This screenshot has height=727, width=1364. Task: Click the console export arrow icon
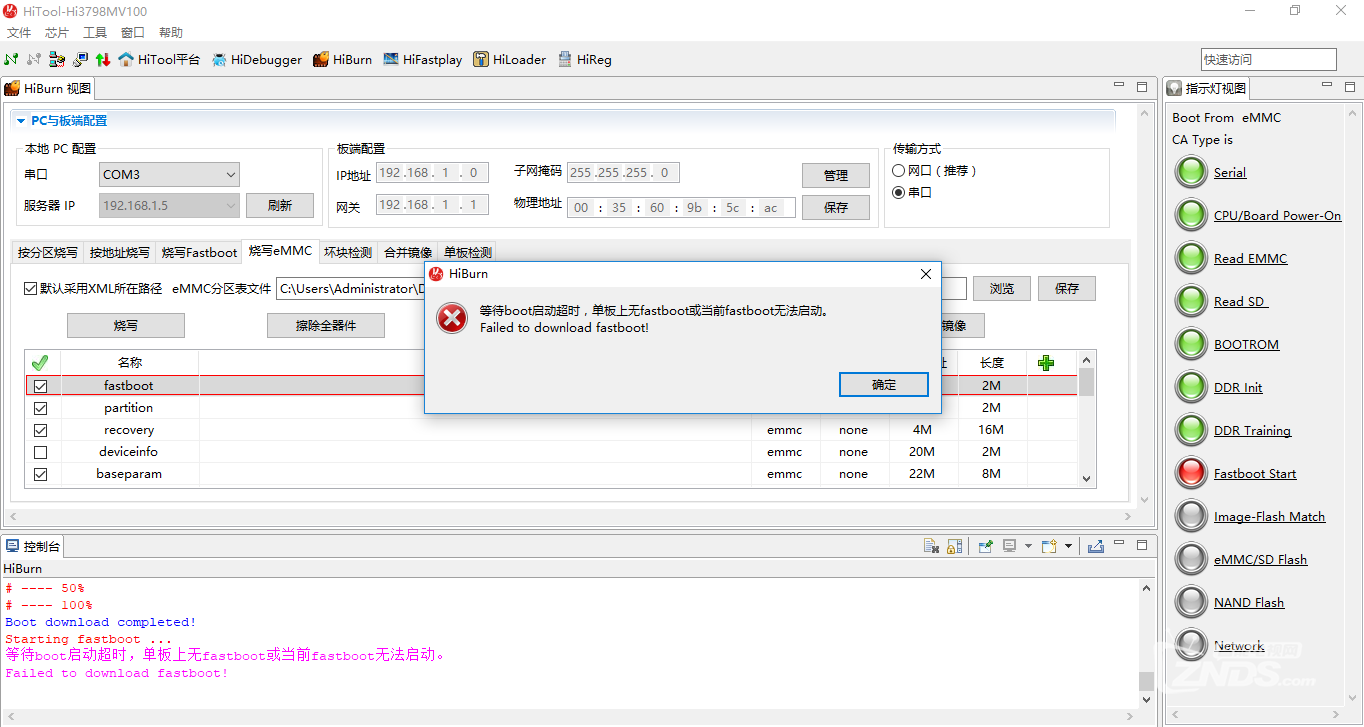[x=1096, y=546]
